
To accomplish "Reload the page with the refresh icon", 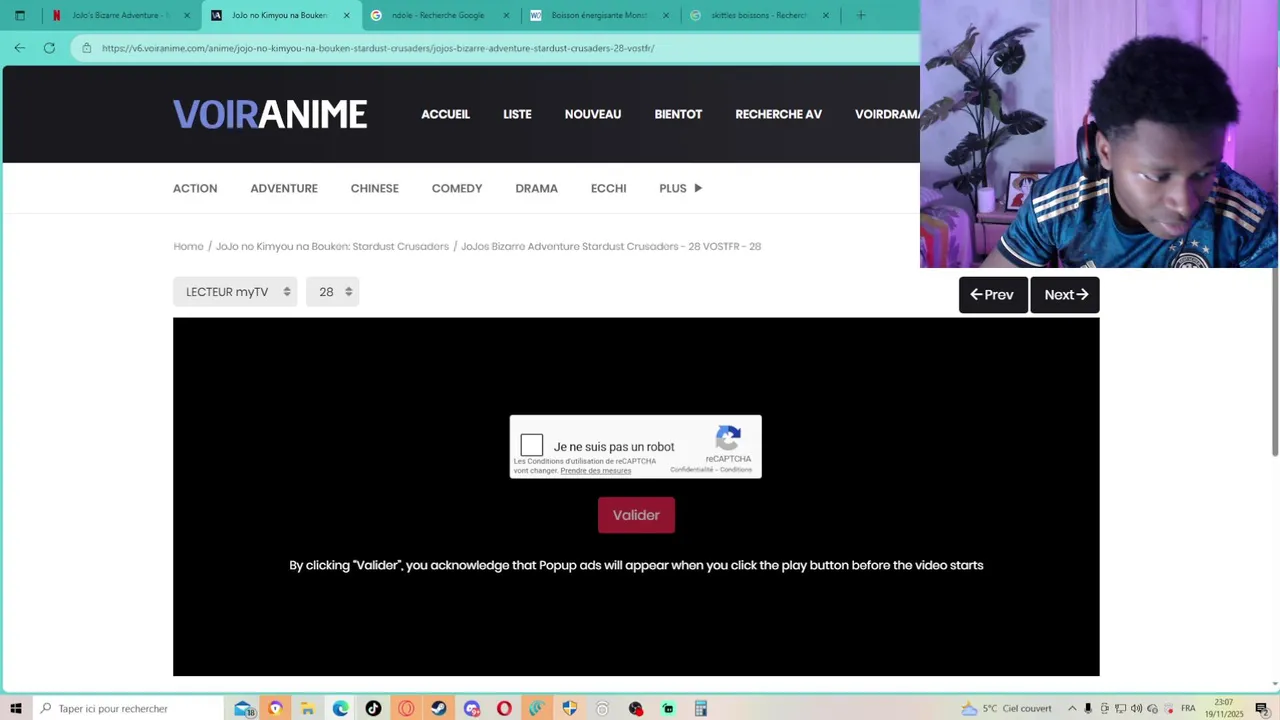I will coord(49,48).
